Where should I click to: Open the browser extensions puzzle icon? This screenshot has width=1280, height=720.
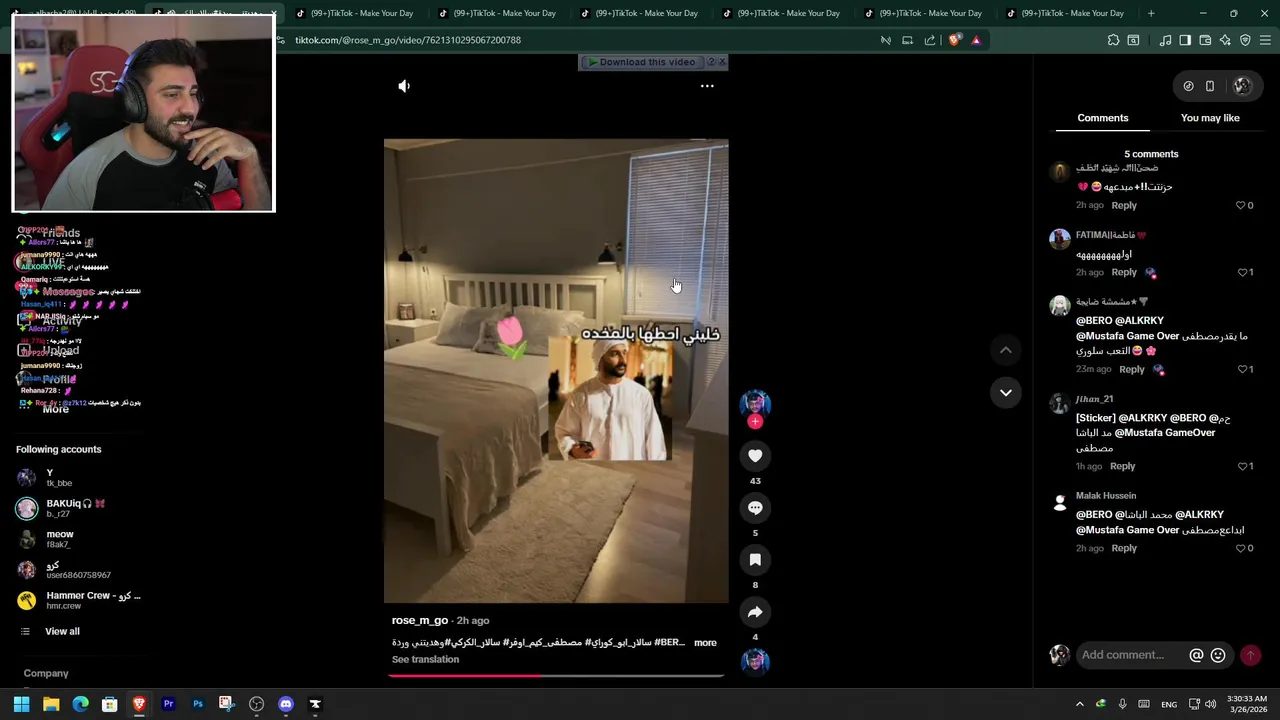pos(1113,40)
